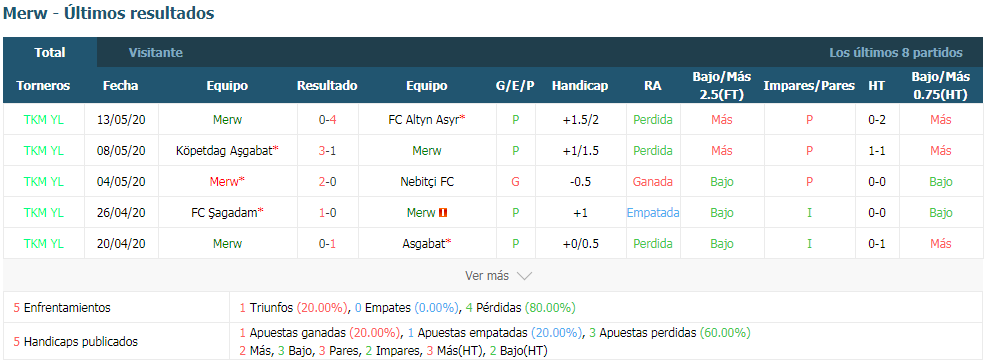The image size is (989, 364).
Task: Click the Impares/Pares column header
Action: point(809,86)
